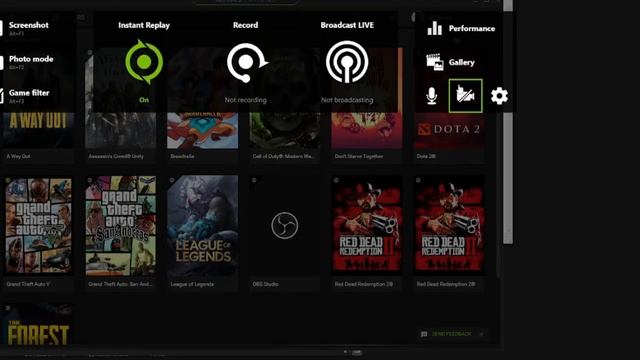Take a Screenshot from overlay menu
This screenshot has height=360, width=640.
[28, 28]
